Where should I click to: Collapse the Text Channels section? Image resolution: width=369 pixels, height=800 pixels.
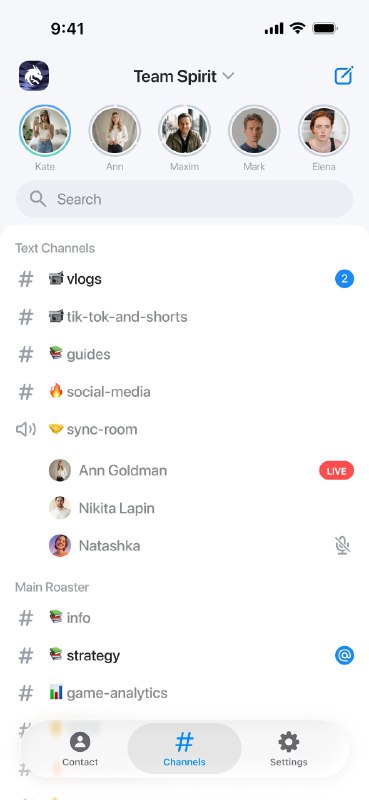click(x=55, y=248)
